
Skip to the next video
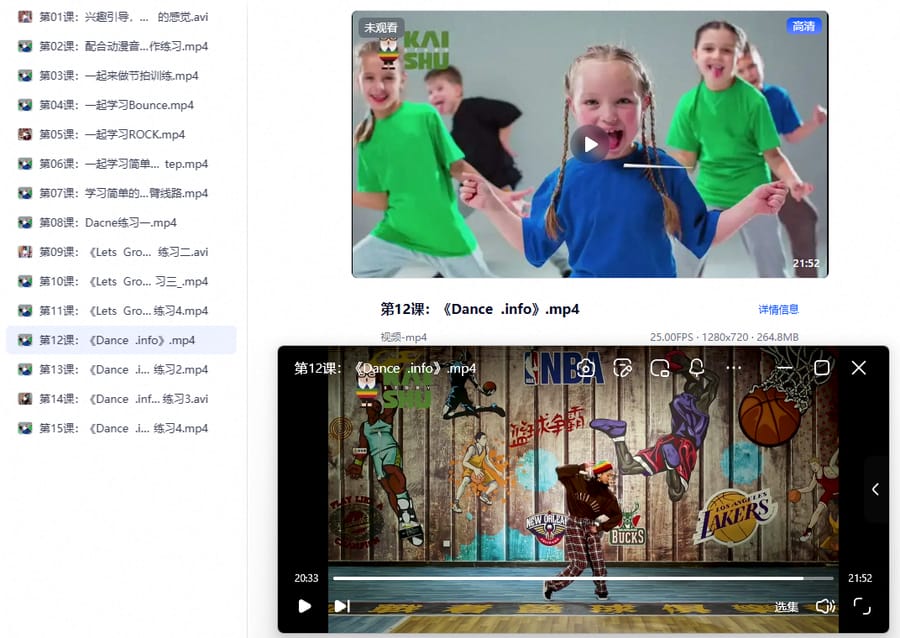tap(342, 606)
